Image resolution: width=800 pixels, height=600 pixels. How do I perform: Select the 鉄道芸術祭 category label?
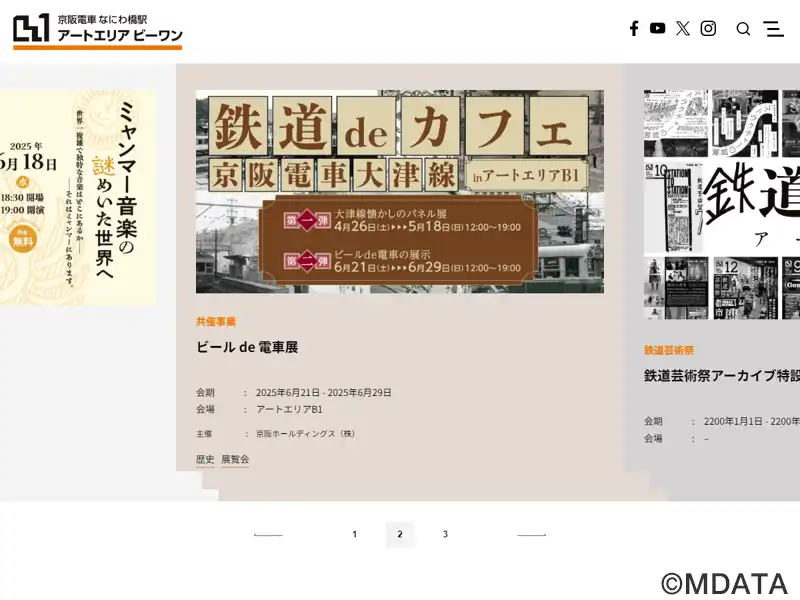tap(669, 350)
